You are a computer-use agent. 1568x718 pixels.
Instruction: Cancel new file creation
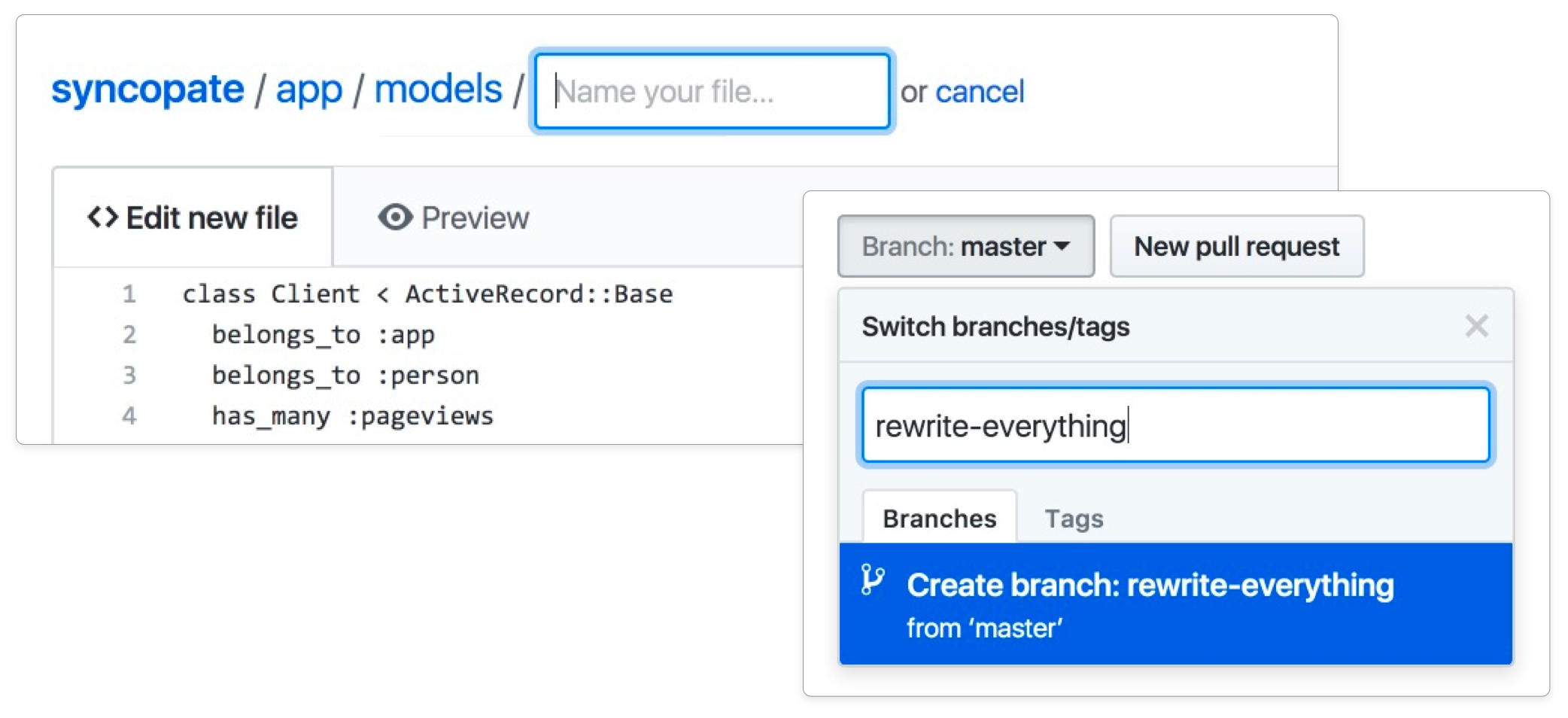point(979,92)
